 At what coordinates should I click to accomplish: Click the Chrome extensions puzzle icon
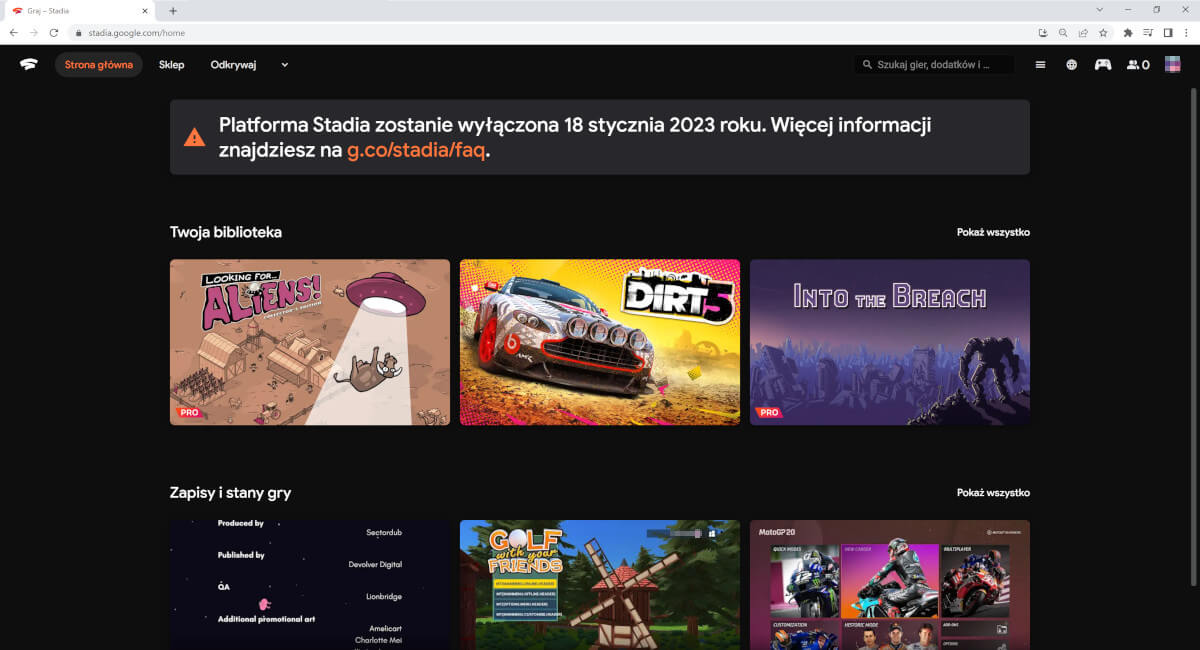pyautogui.click(x=1127, y=32)
